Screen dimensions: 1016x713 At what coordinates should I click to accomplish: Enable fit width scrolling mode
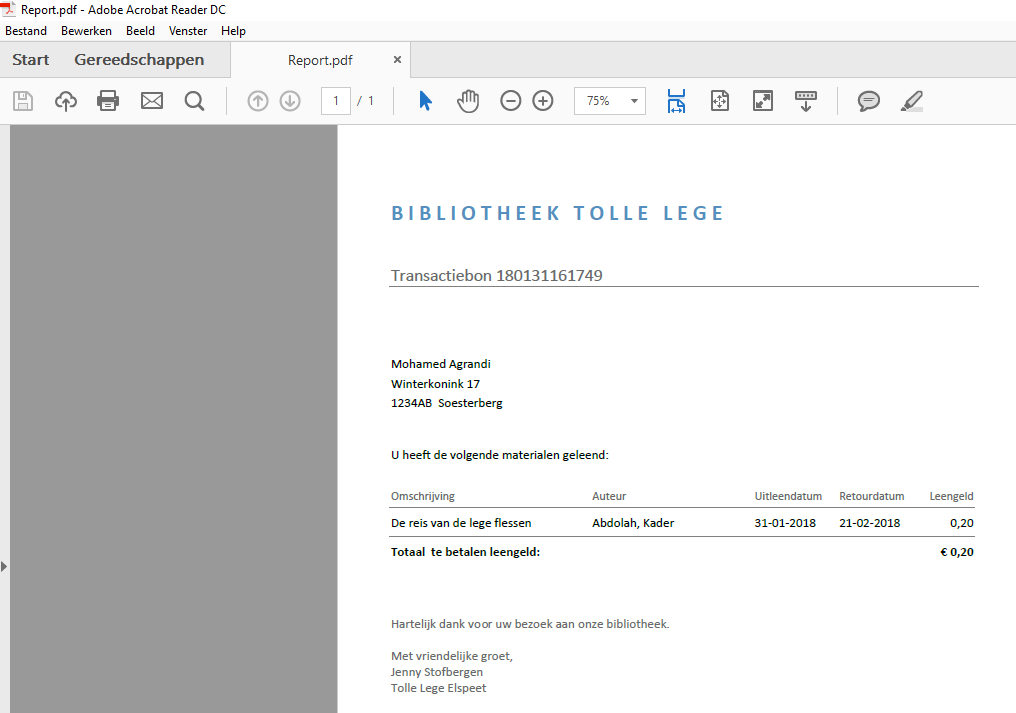point(677,101)
